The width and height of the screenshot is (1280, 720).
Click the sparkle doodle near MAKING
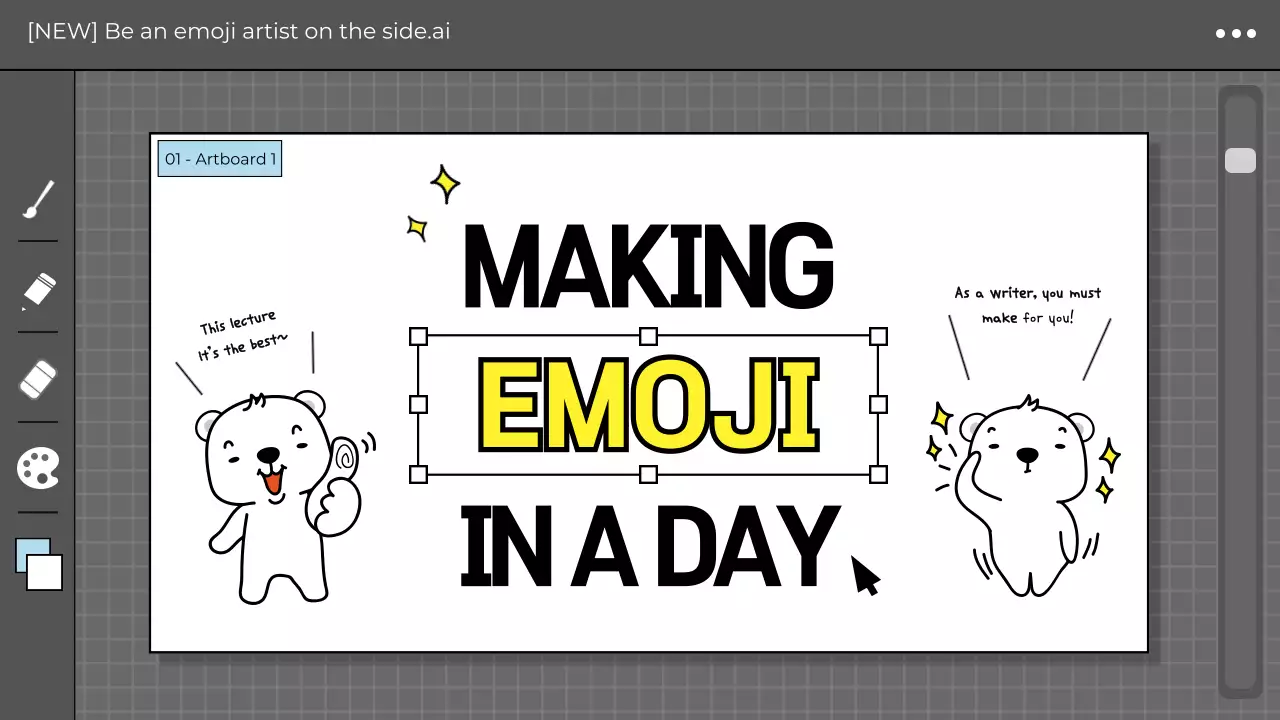pos(445,184)
